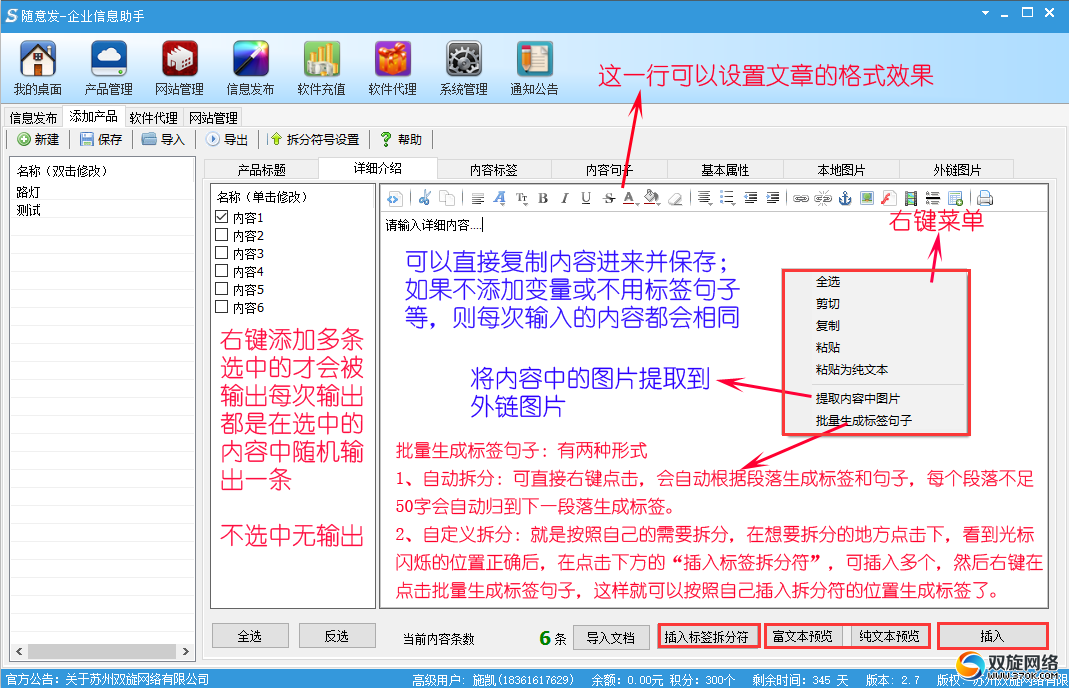Screen dimensions: 1069x688
Task: Apply bold formatting in the editor
Action: pyautogui.click(x=543, y=198)
